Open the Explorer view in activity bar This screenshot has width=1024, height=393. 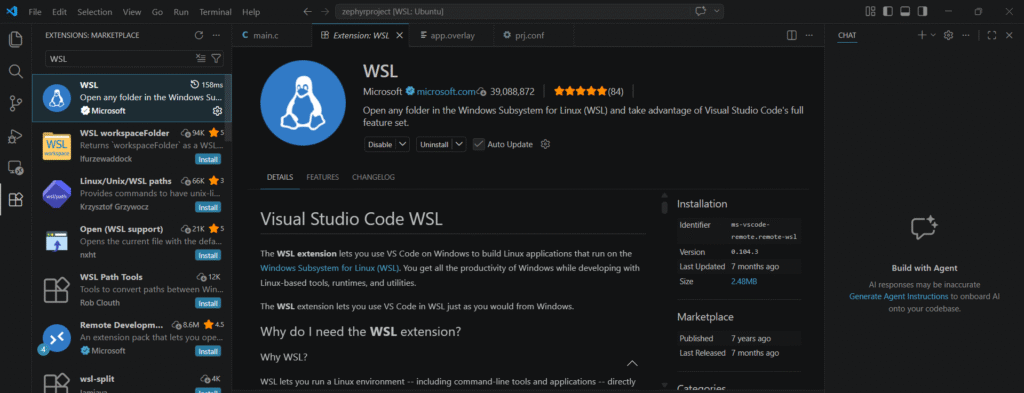tap(16, 39)
